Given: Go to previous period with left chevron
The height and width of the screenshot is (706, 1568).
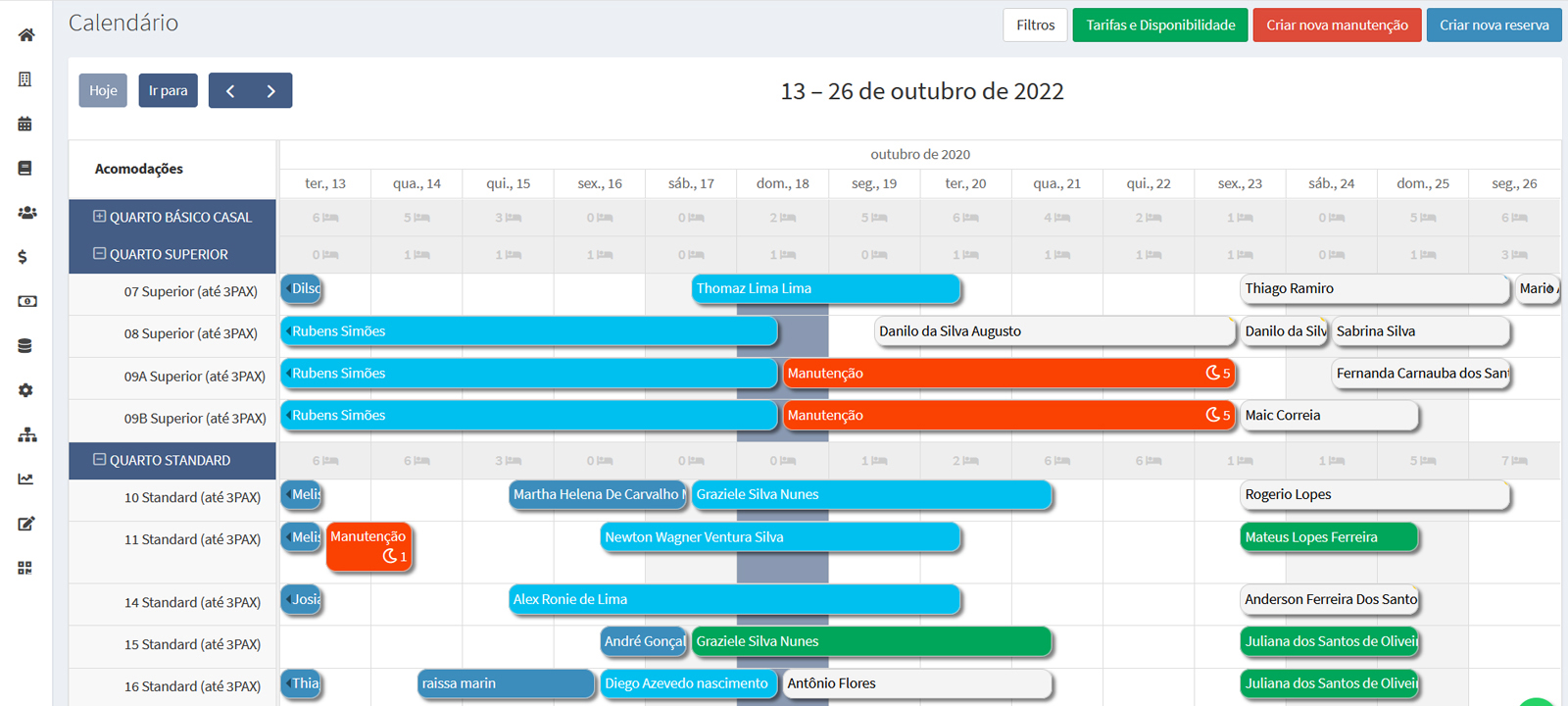Looking at the screenshot, I should click(230, 90).
